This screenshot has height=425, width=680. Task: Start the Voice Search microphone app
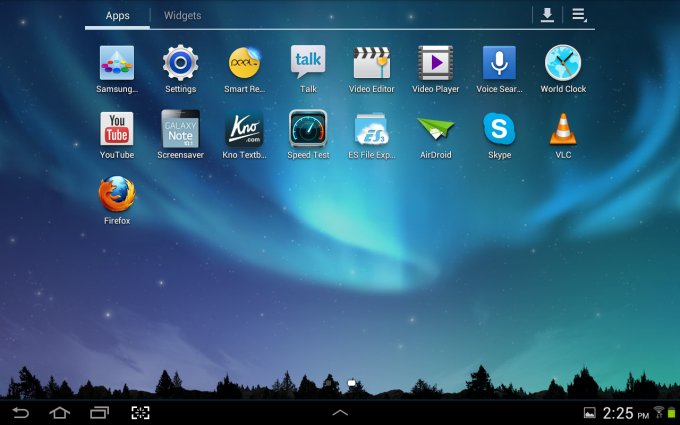tap(499, 63)
